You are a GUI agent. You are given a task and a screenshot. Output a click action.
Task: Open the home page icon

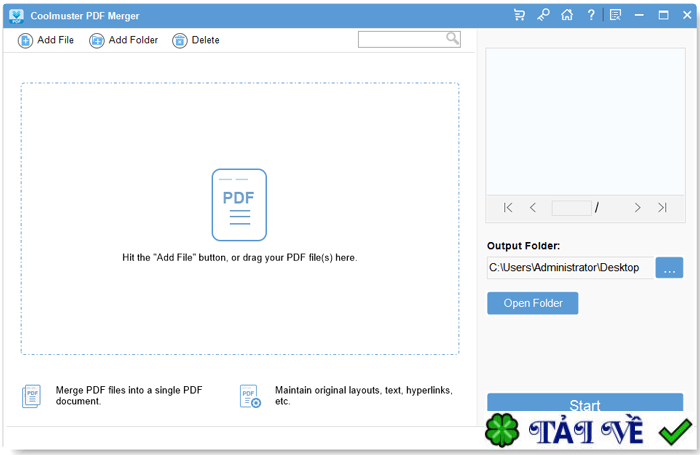coord(567,15)
